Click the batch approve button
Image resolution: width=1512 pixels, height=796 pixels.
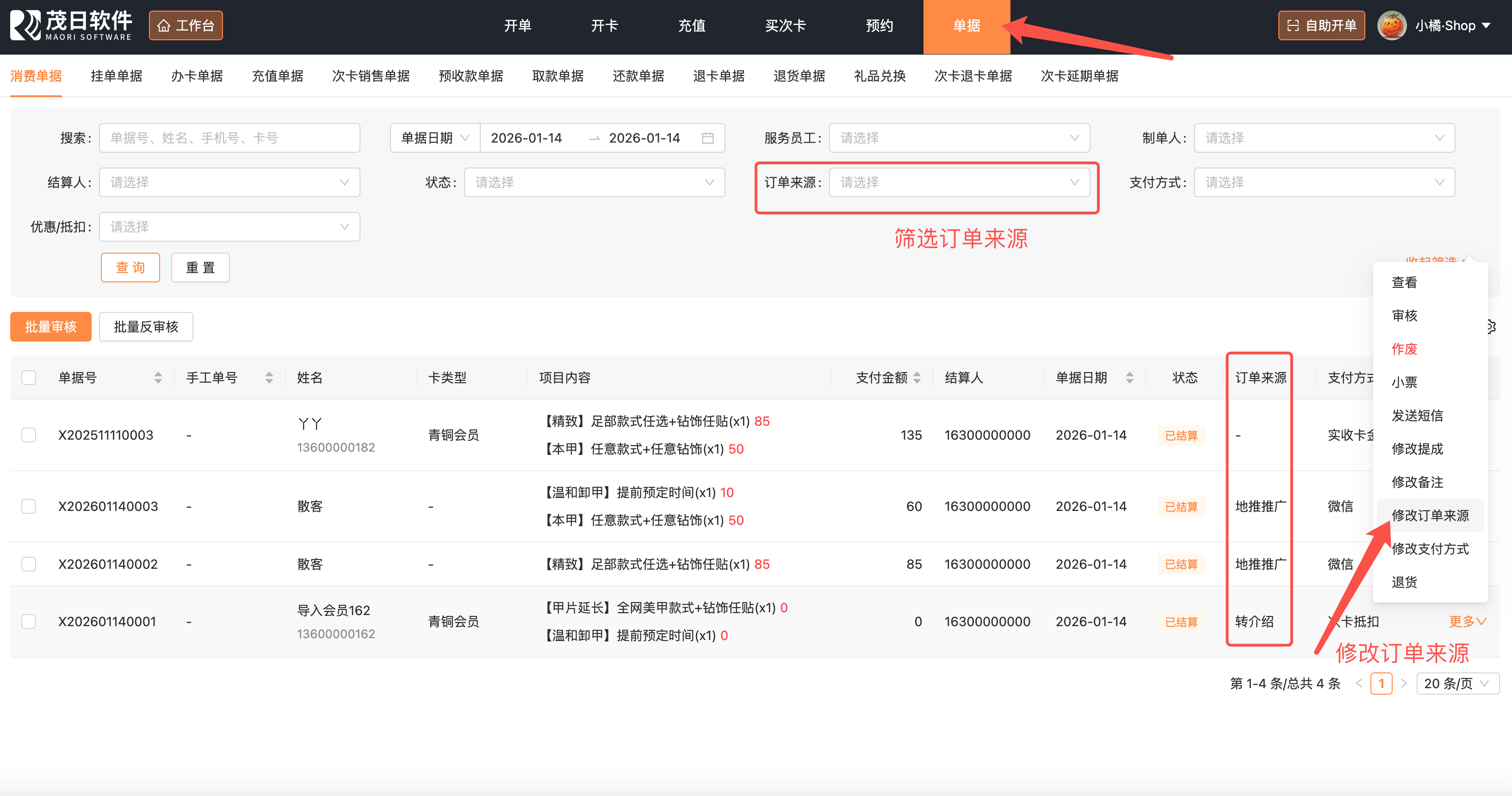[x=50, y=326]
